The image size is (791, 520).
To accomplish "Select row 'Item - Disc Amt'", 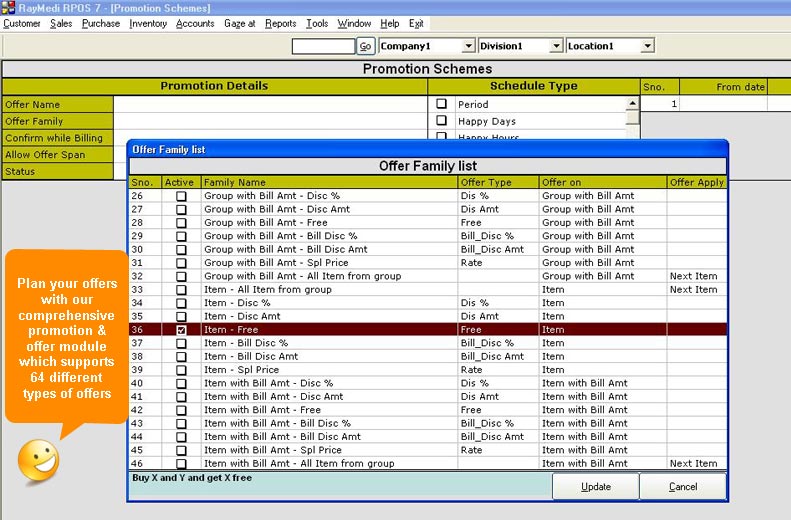I will click(x=428, y=316).
